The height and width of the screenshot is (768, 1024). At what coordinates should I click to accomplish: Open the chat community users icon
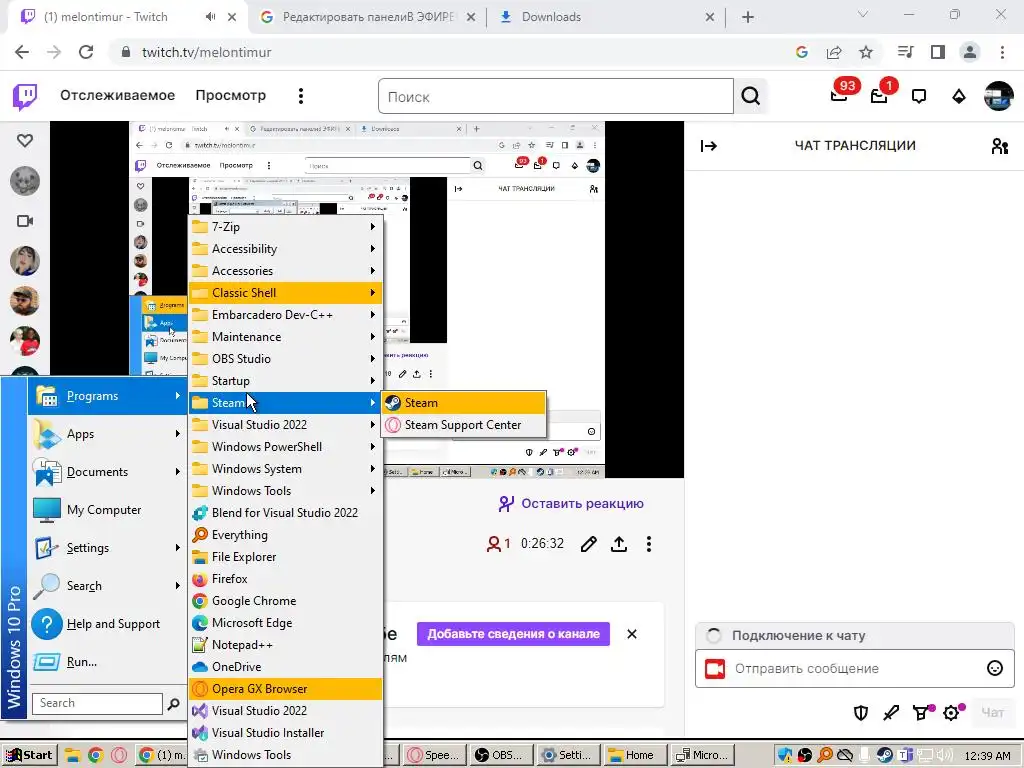[999, 146]
